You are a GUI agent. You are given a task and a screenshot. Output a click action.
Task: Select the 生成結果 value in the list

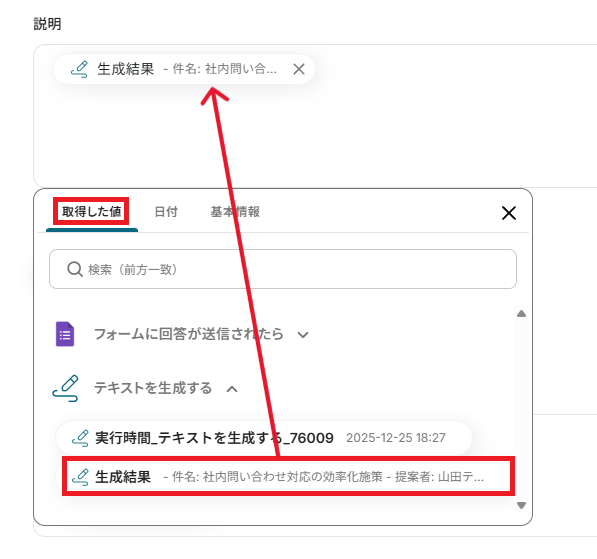[288, 476]
